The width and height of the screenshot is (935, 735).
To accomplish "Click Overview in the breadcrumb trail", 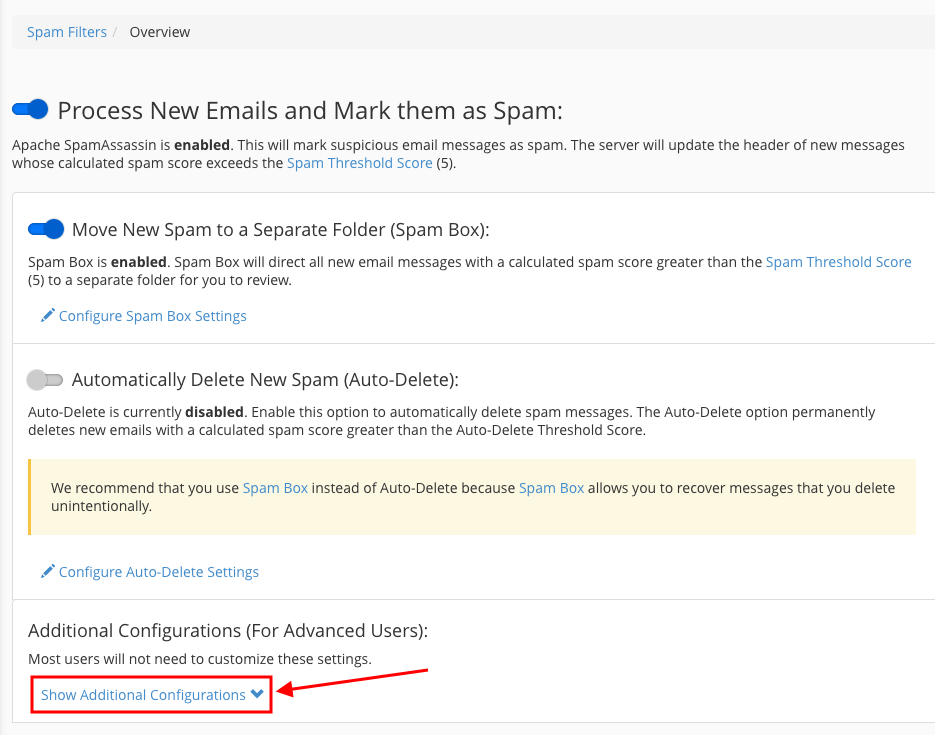I will click(x=159, y=31).
